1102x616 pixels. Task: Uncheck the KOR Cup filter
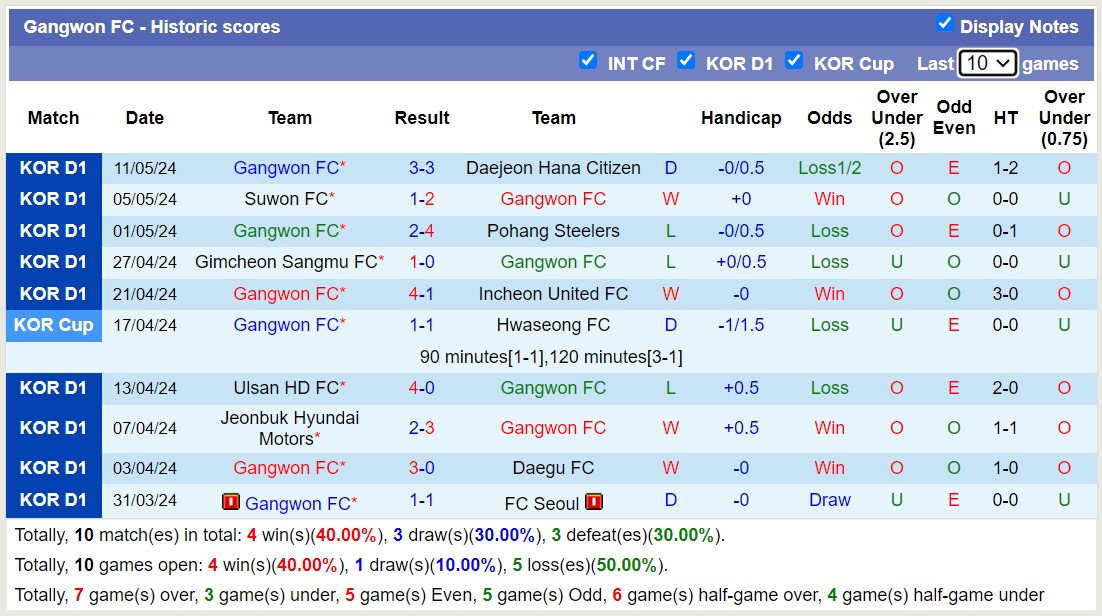pos(795,61)
